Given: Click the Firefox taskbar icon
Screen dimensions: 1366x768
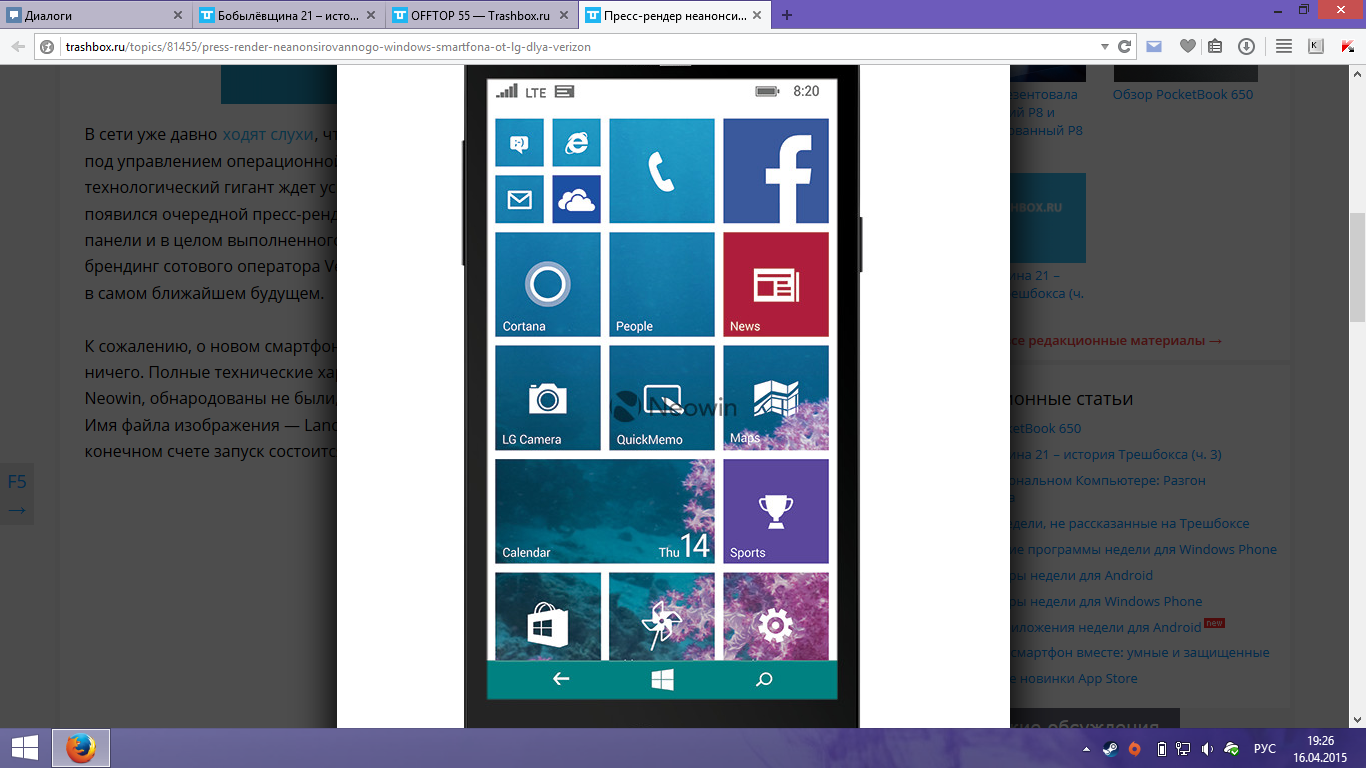Looking at the screenshot, I should pos(80,748).
